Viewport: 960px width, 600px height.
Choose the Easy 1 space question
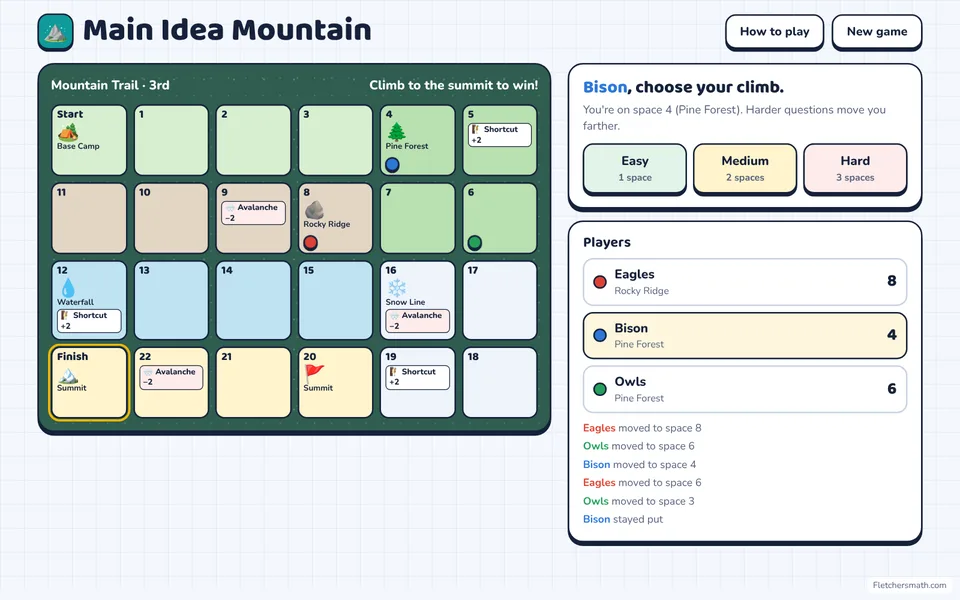click(634, 168)
